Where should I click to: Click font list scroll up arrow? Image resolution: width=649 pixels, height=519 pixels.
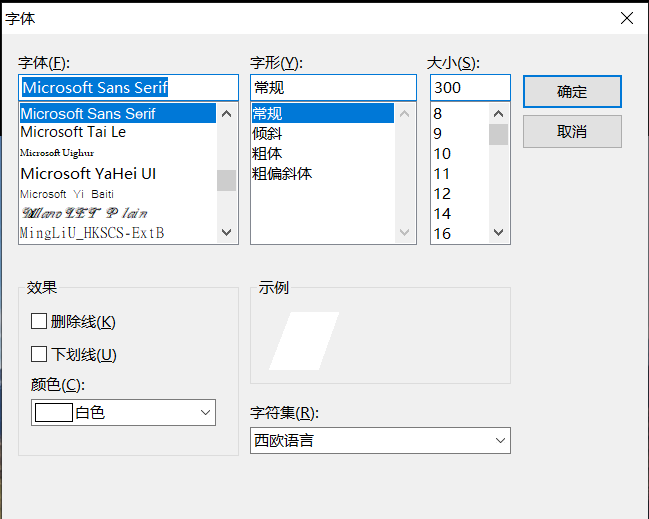226,113
